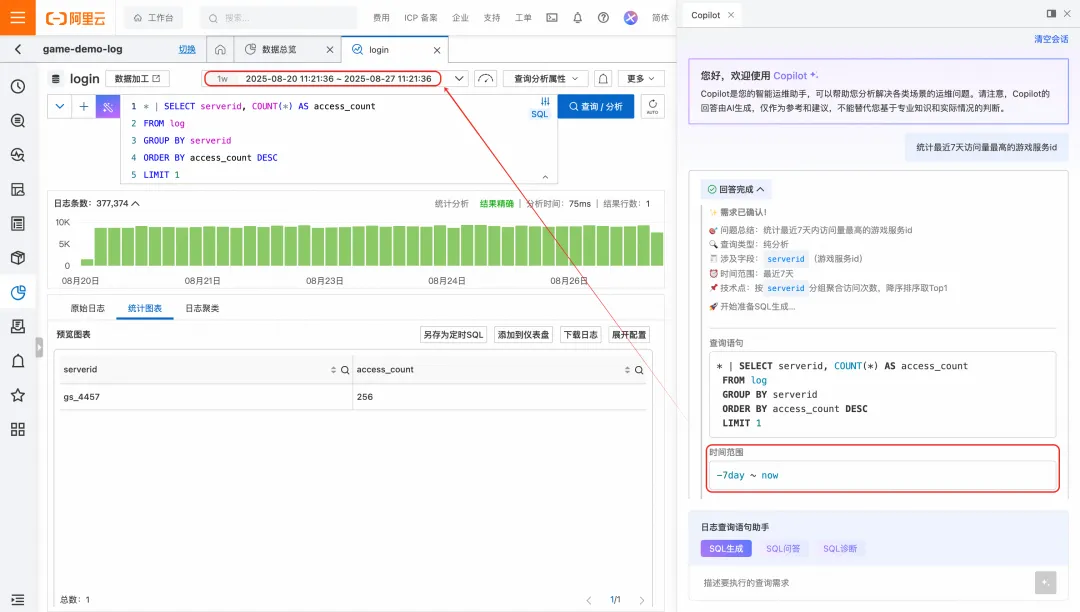1080x612 pixels.
Task: Open the 费用 menu
Action: (x=382, y=18)
